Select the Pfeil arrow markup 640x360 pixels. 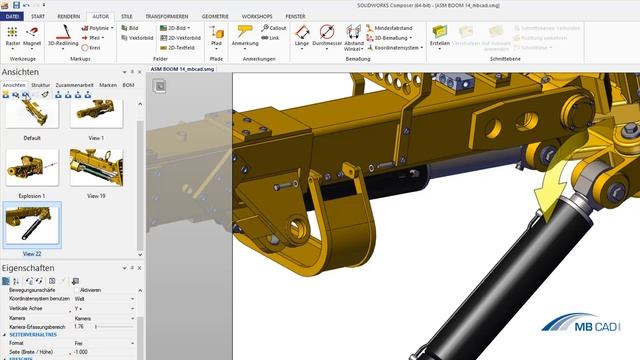[93, 38]
